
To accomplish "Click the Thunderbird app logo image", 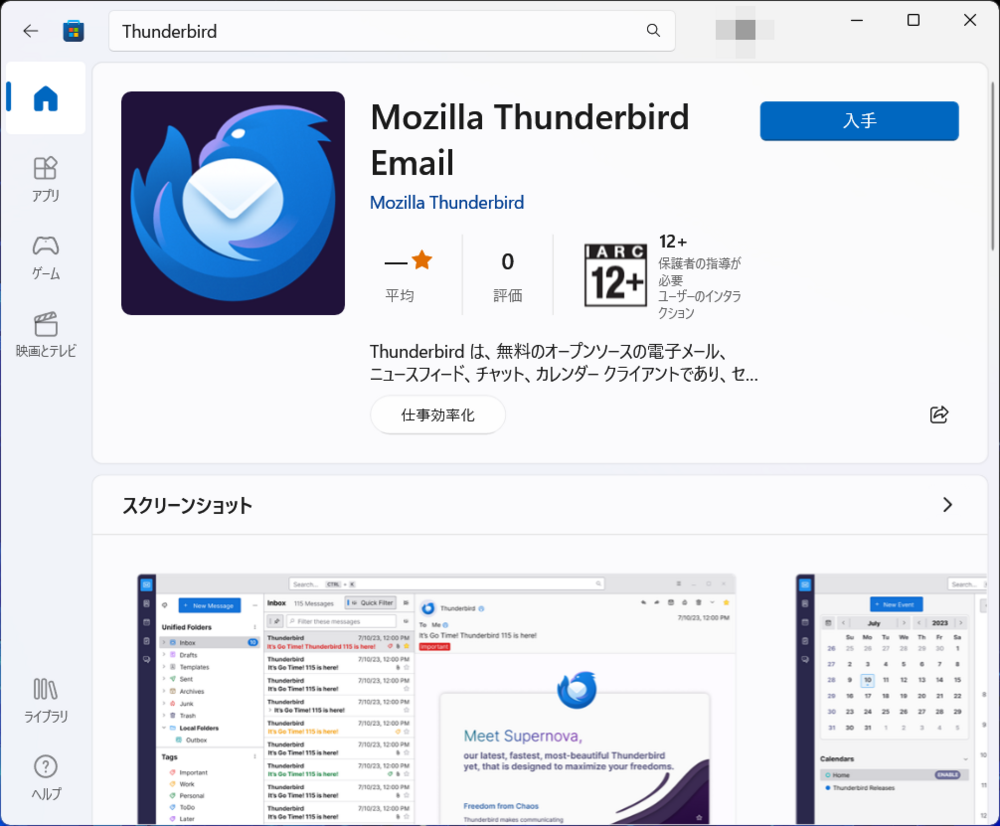I will [232, 202].
